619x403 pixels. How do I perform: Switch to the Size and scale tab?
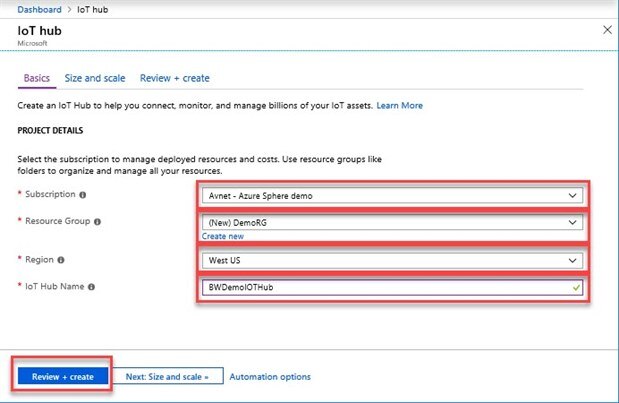(x=95, y=78)
